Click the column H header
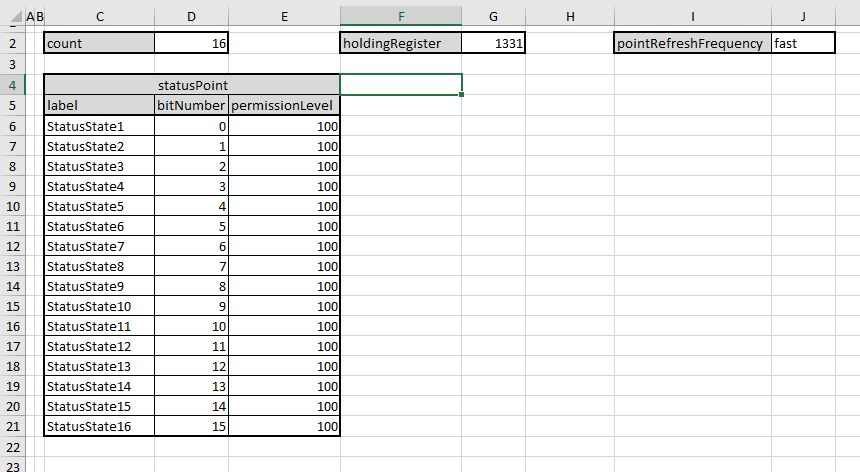 click(569, 16)
